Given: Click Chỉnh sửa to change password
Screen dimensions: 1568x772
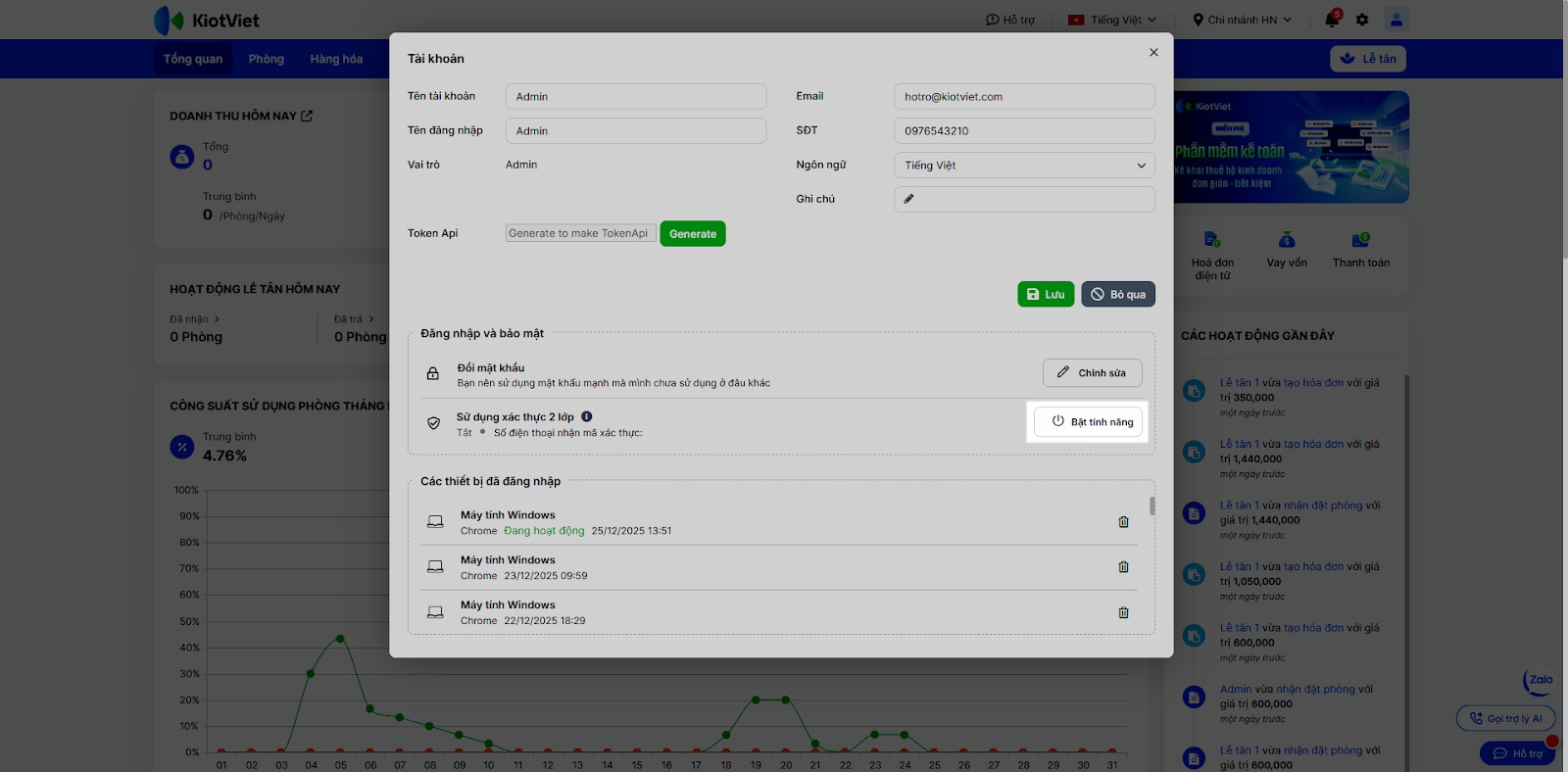Looking at the screenshot, I should tap(1092, 373).
